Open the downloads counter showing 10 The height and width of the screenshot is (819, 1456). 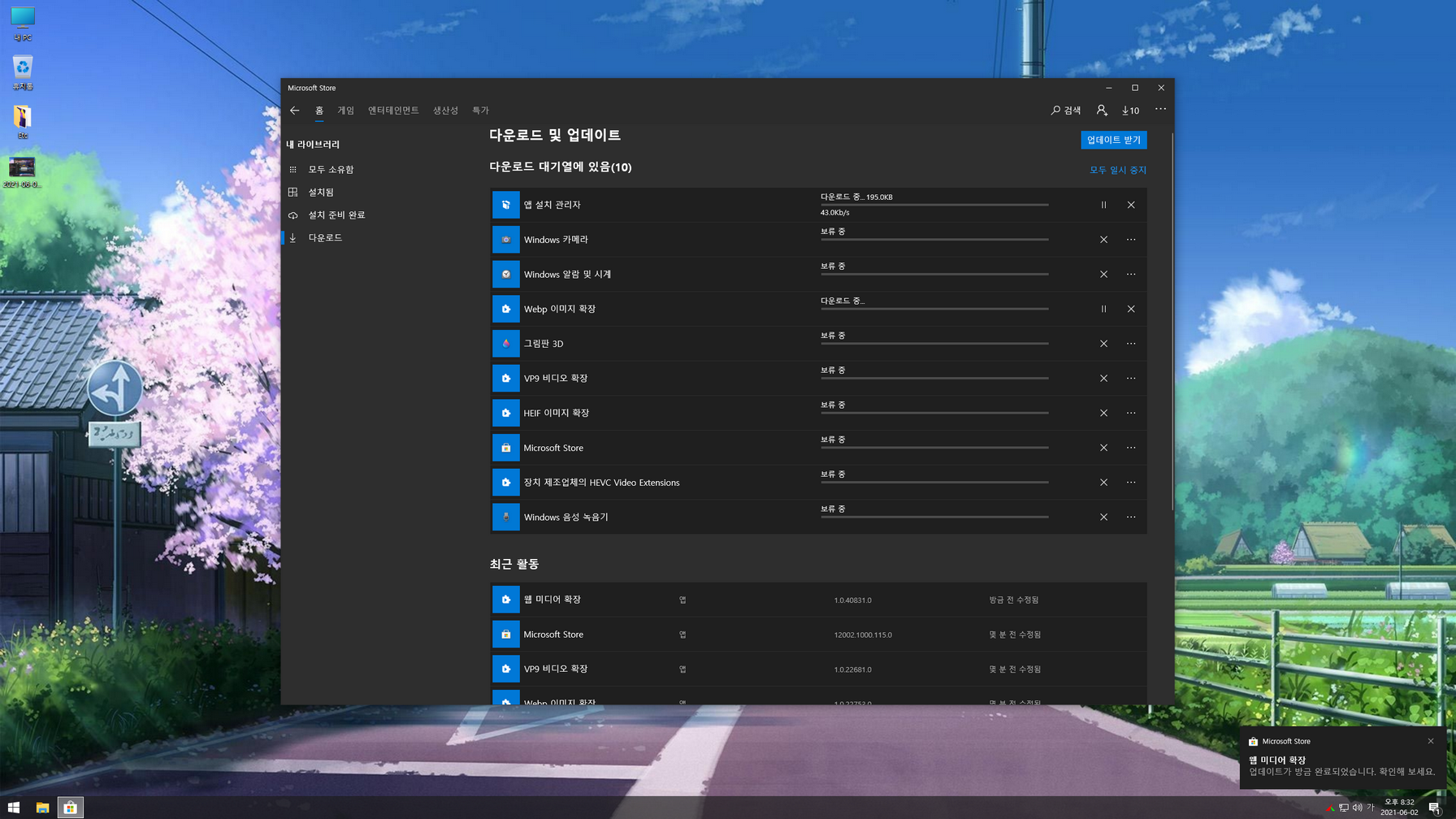1130,110
